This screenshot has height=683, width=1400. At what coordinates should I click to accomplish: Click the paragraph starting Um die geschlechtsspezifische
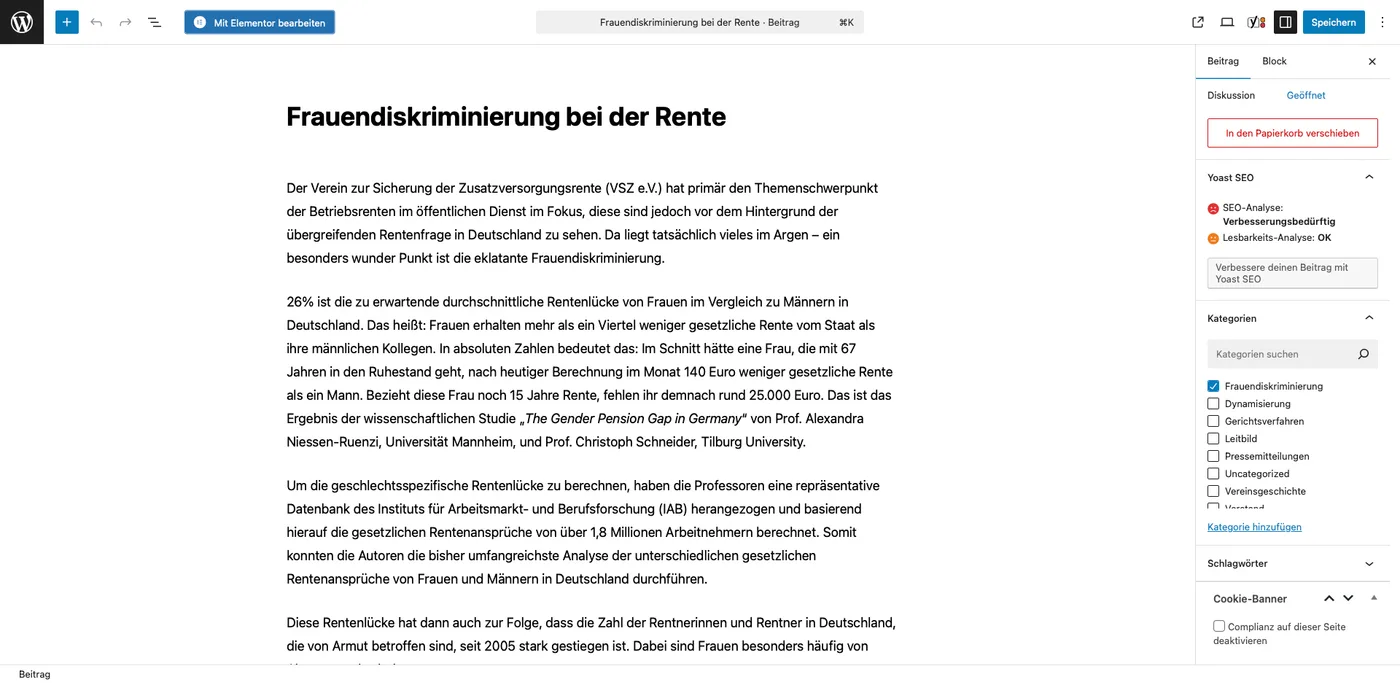(x=590, y=532)
